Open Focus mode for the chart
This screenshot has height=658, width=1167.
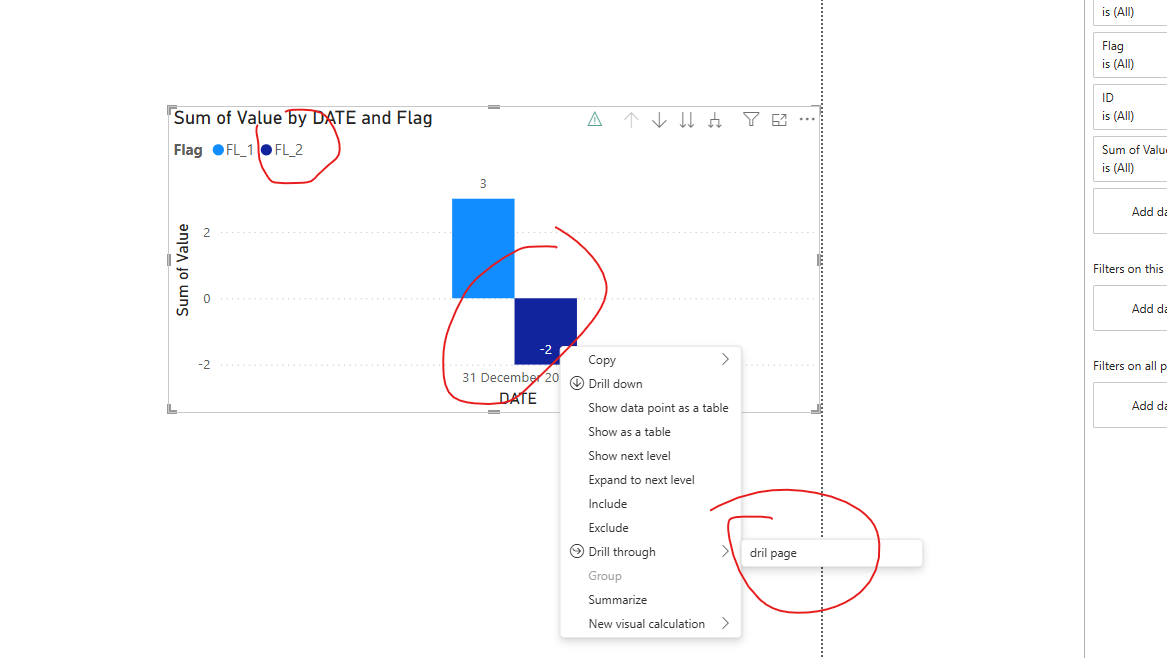pyautogui.click(x=779, y=120)
